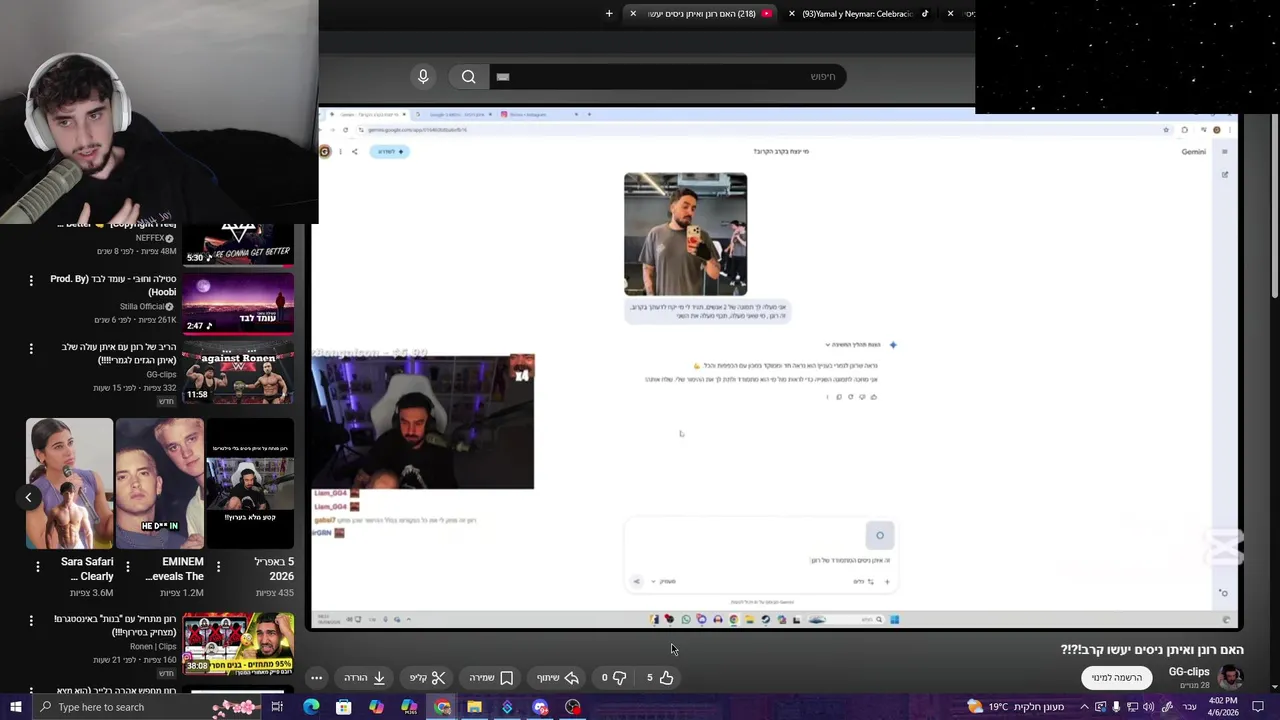This screenshot has height=720, width=1280.
Task: Dislike the video with thumbs down
Action: pyautogui.click(x=614, y=677)
